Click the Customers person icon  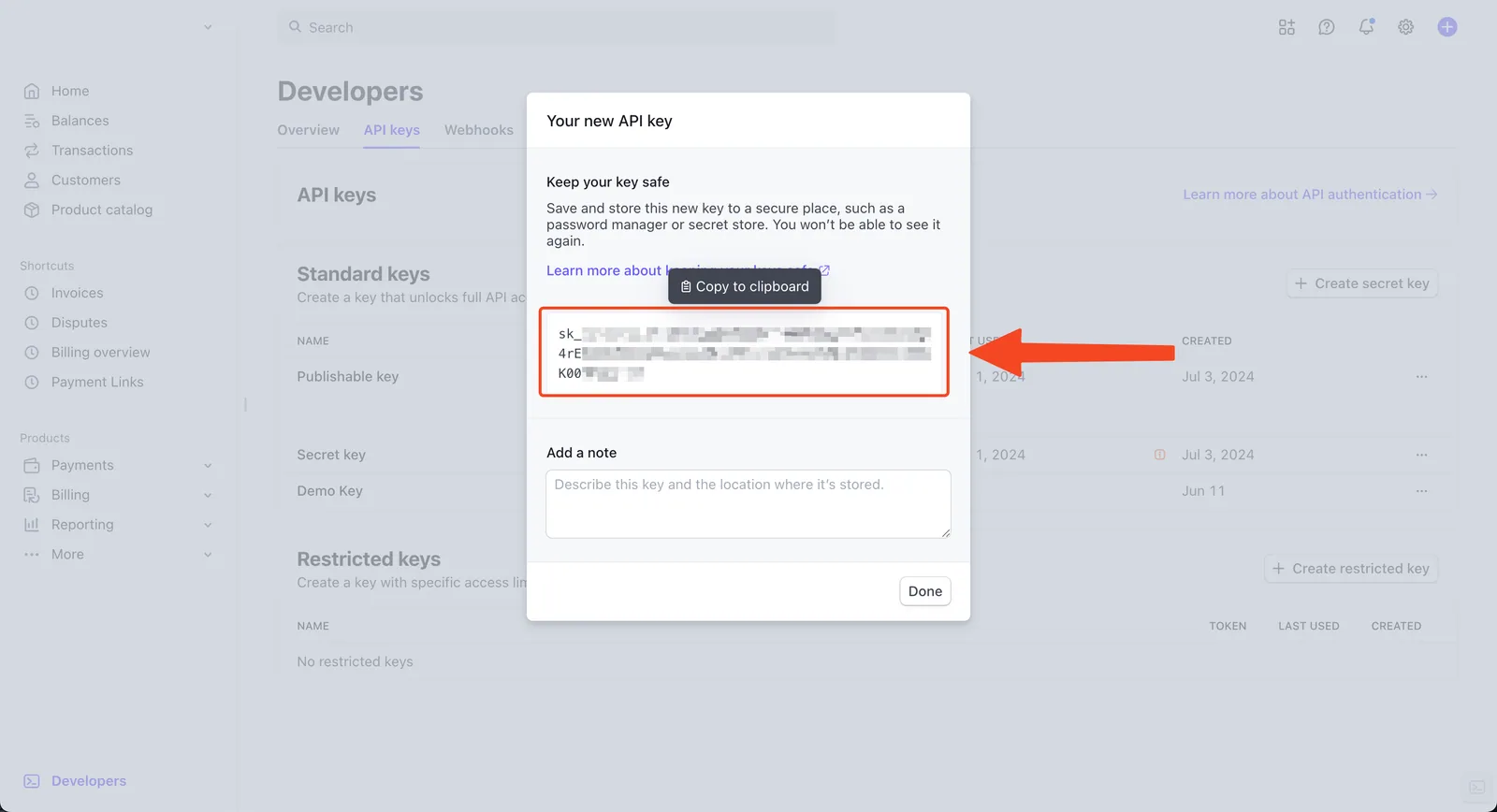click(x=32, y=181)
